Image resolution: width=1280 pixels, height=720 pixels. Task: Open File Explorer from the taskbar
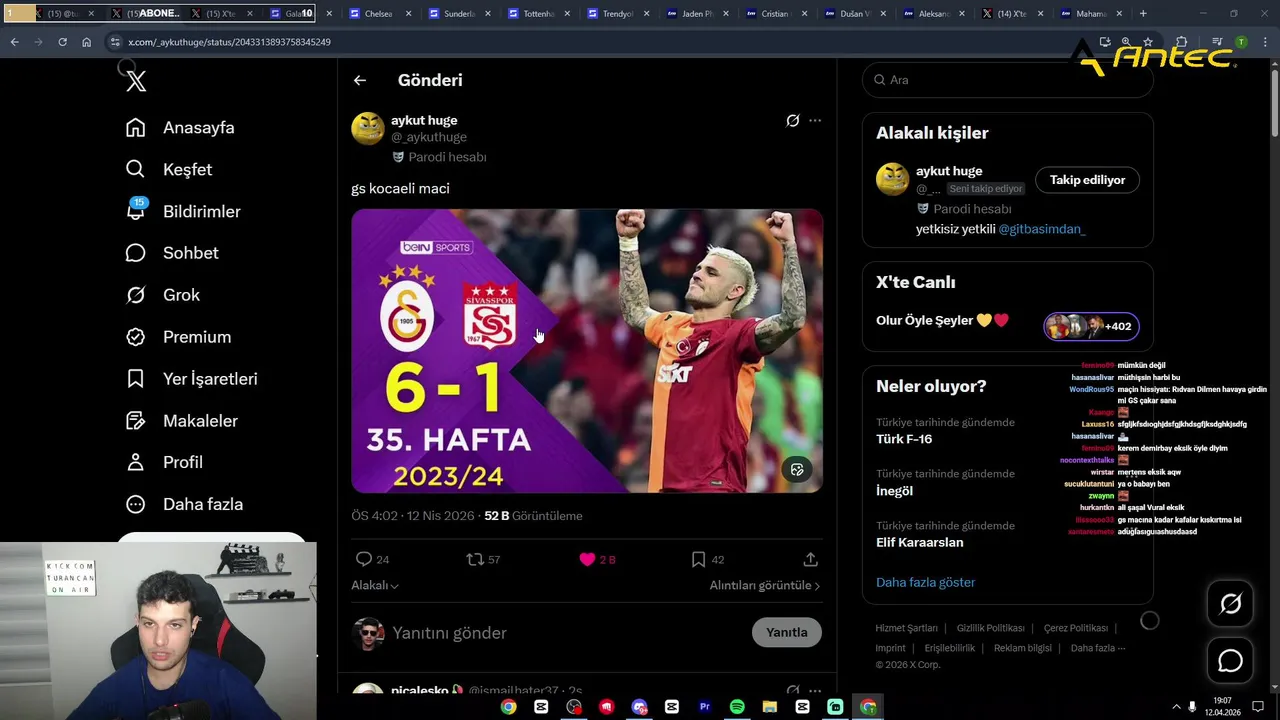point(770,707)
